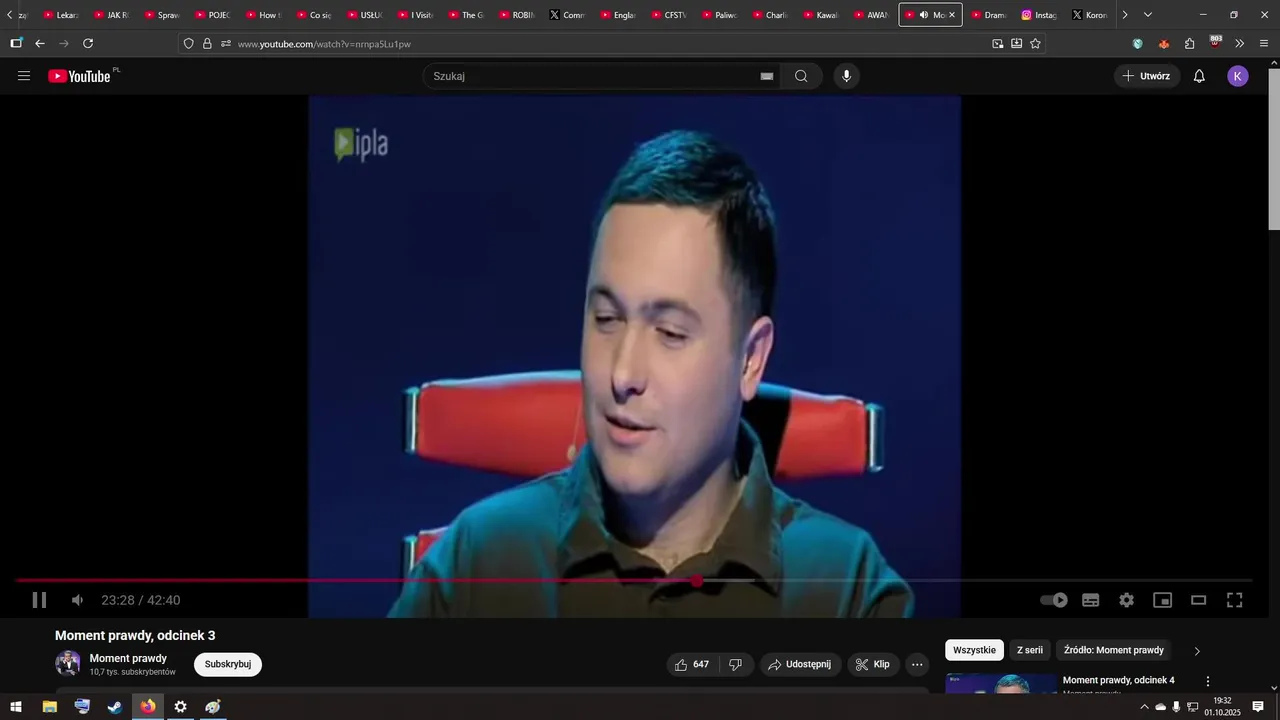Enter fullscreen mode
Screen dimensions: 1280x720
pyautogui.click(x=1235, y=600)
